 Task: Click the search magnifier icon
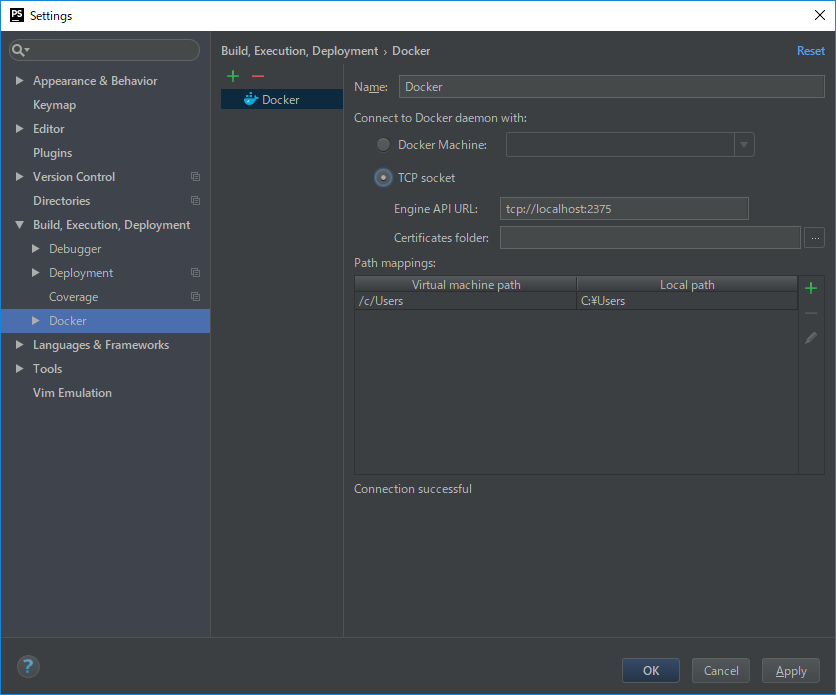[x=20, y=50]
